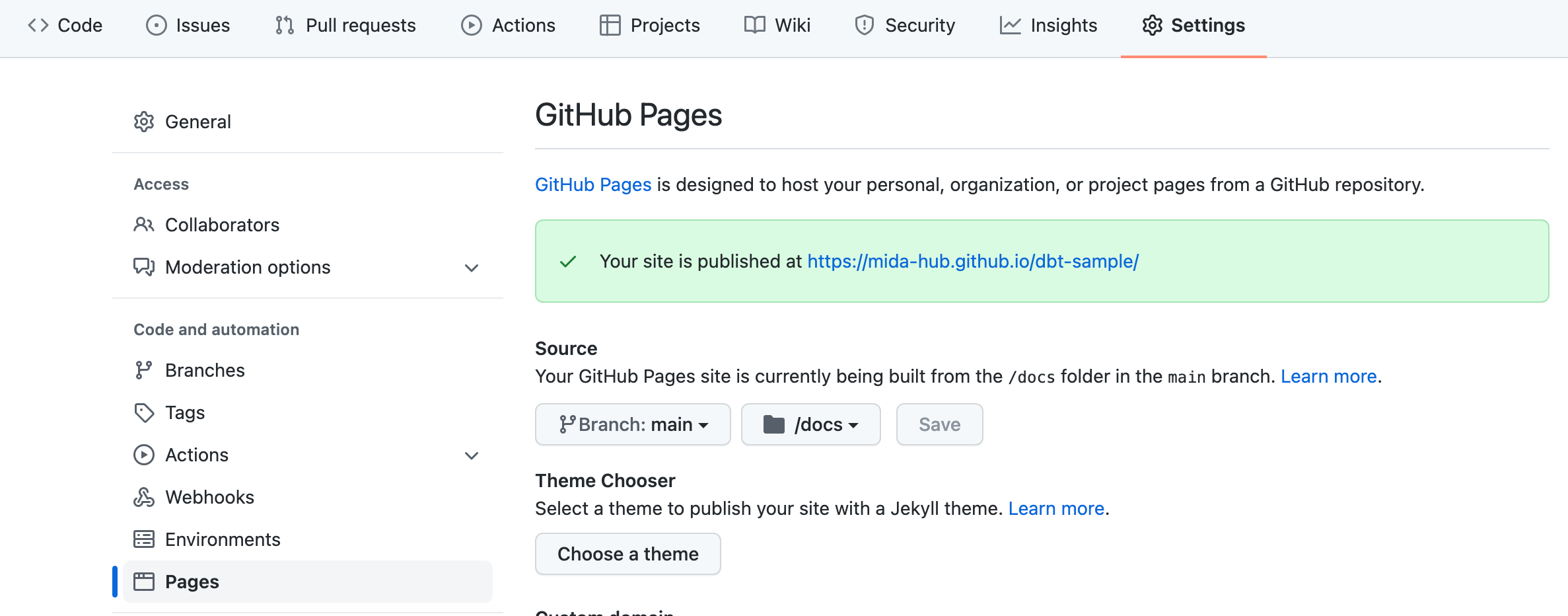Open General settings in sidebar

click(x=308, y=122)
